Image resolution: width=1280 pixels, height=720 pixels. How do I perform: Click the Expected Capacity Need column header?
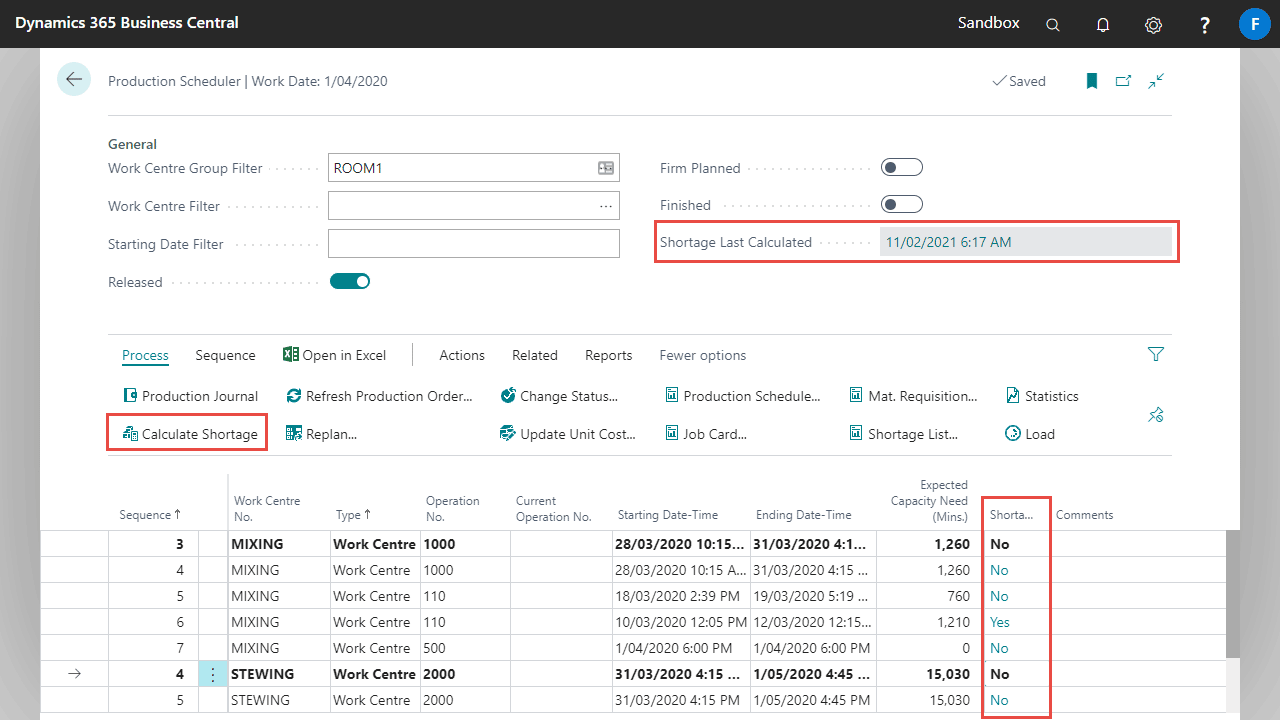(x=929, y=501)
